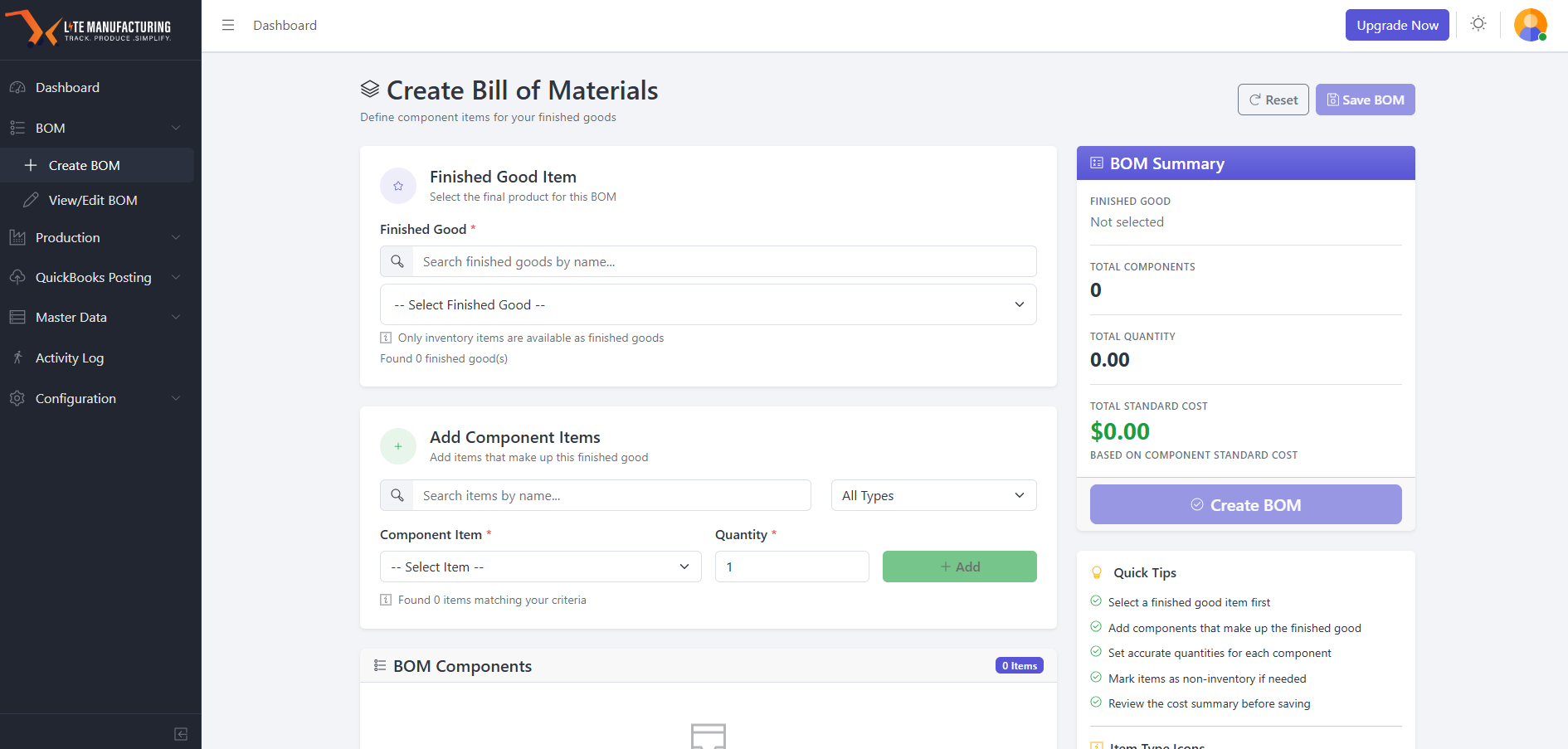Click the hamburger menu toggle icon
This screenshot has height=749, width=1568.
tap(228, 25)
